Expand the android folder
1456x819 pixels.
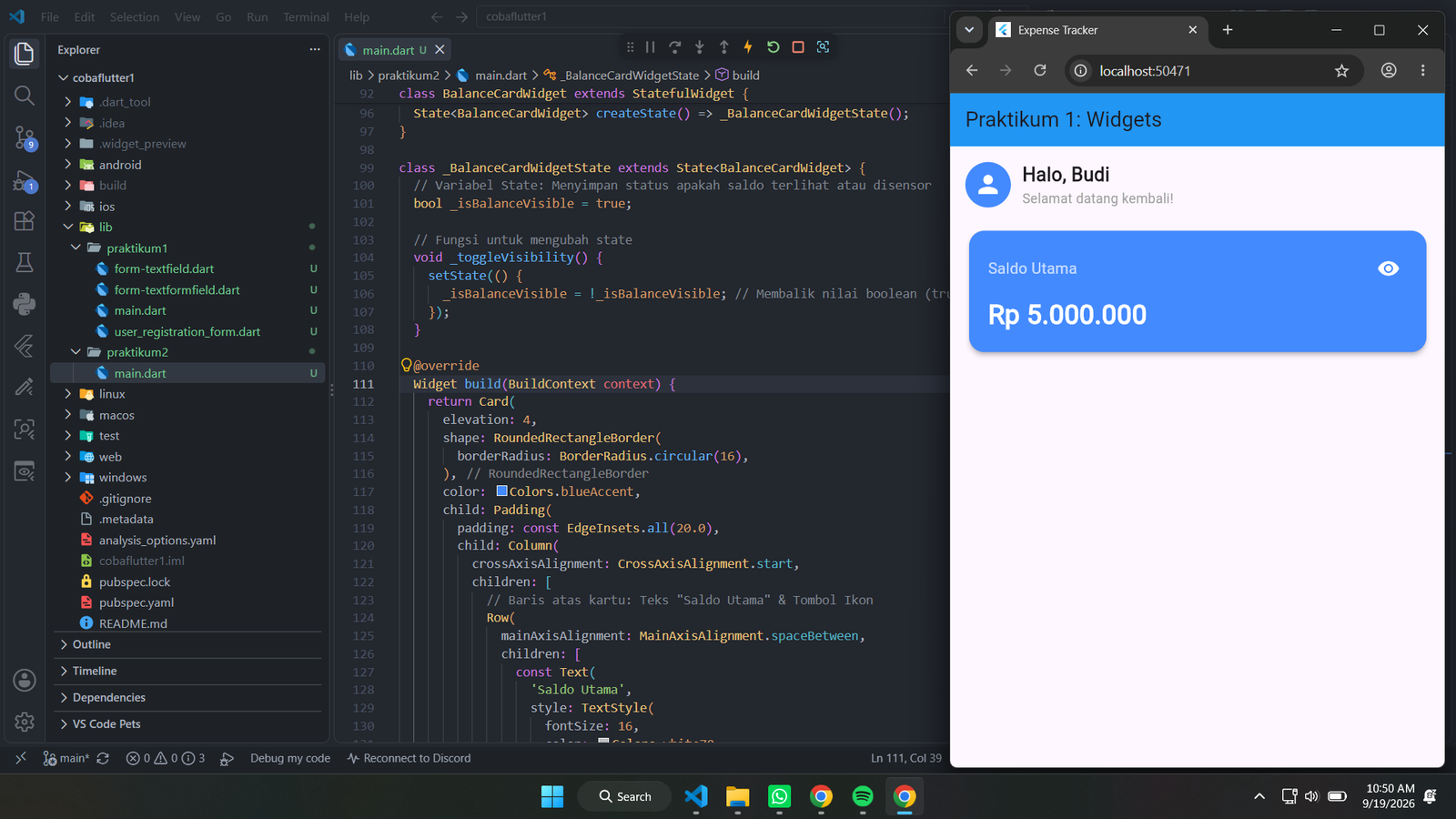click(x=120, y=165)
